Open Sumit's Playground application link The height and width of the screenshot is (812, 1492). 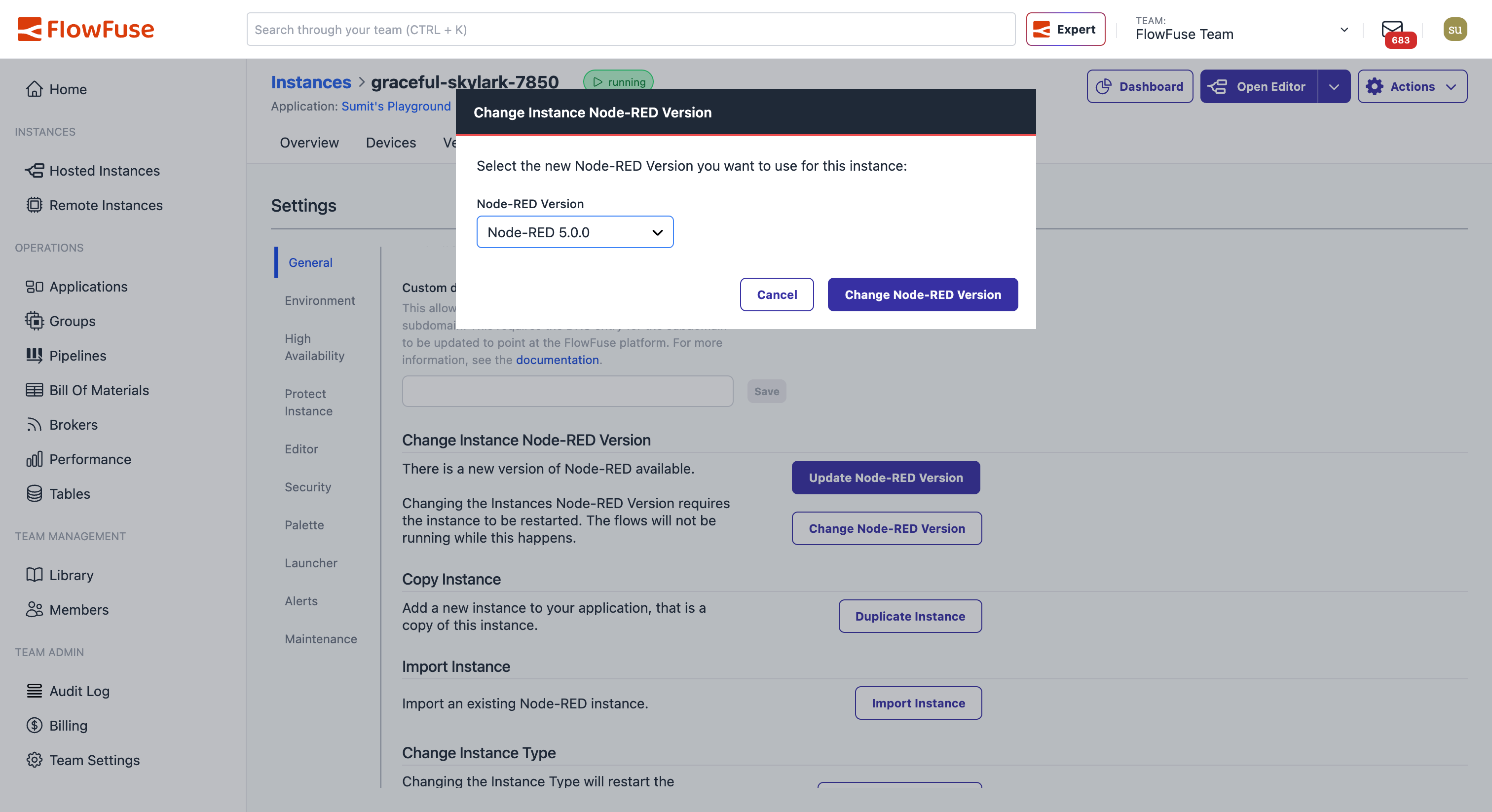tap(396, 106)
